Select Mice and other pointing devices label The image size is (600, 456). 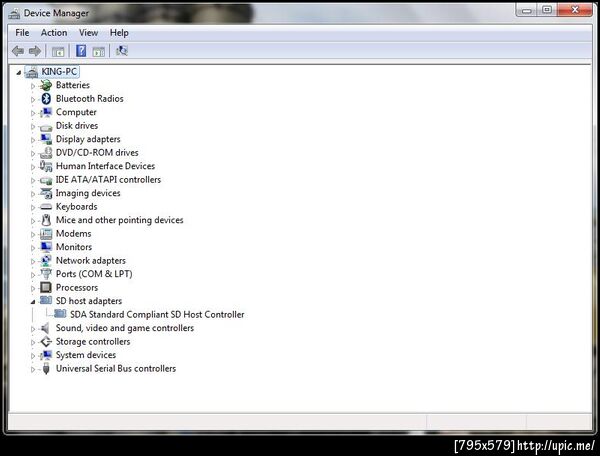pyautogui.click(x=119, y=220)
